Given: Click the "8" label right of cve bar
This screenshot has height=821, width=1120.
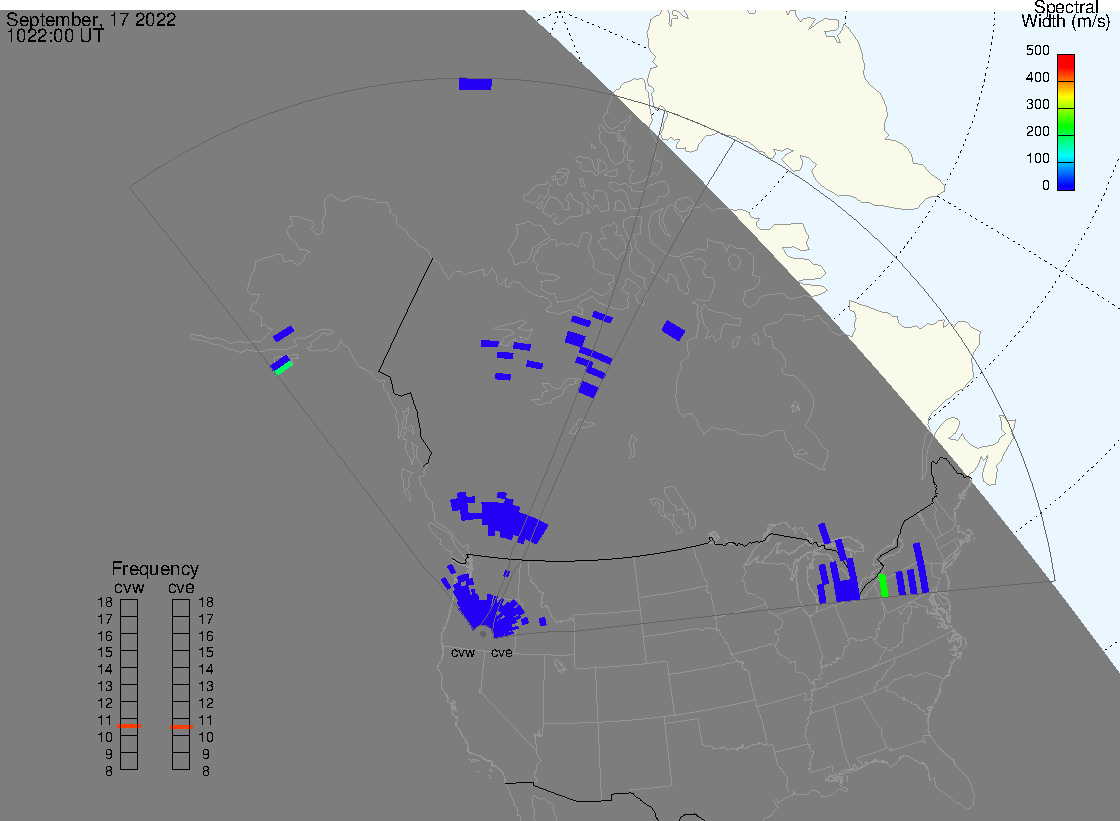Looking at the screenshot, I should (x=206, y=772).
